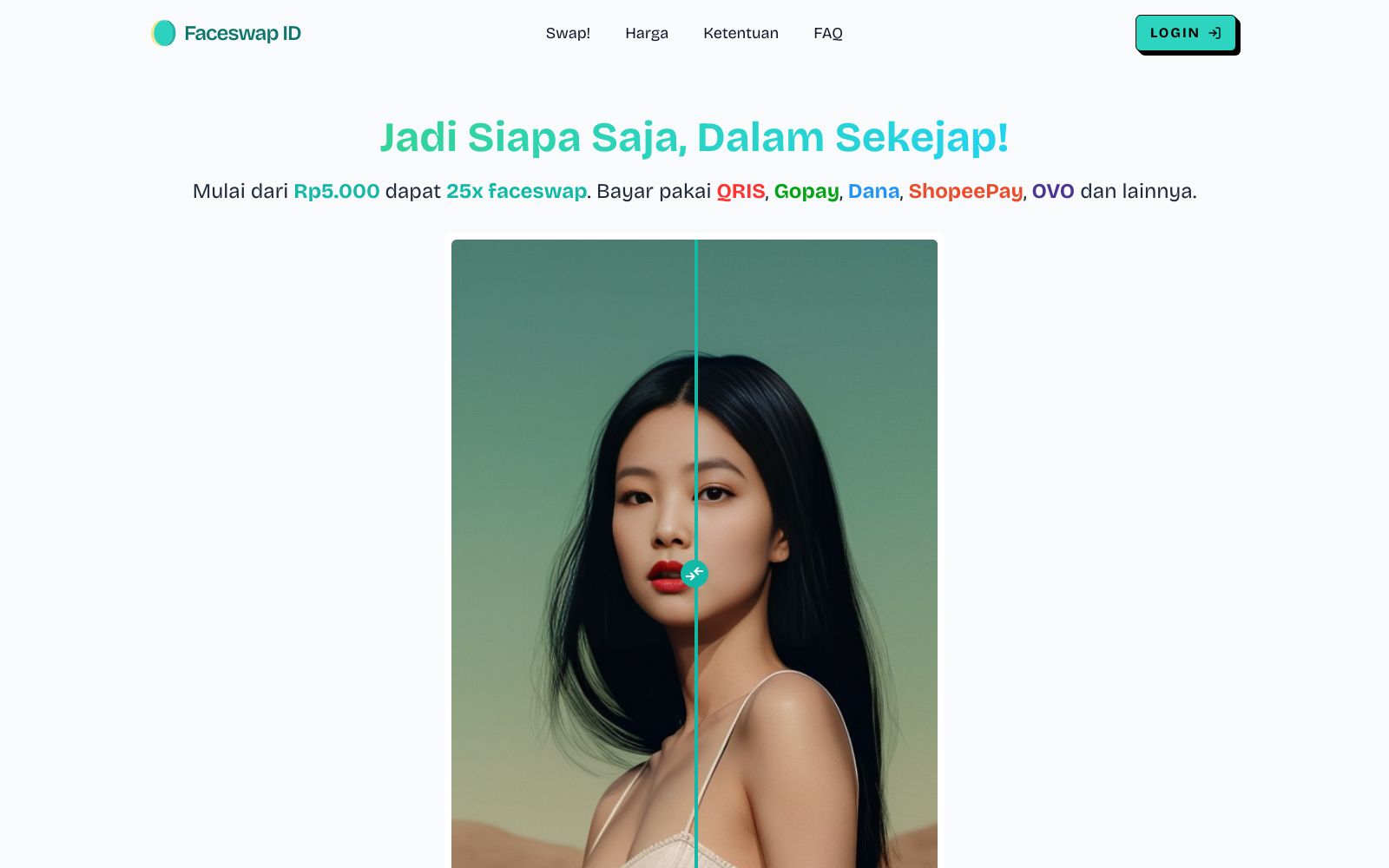
Task: Open the FAQ nav link
Action: (x=828, y=33)
